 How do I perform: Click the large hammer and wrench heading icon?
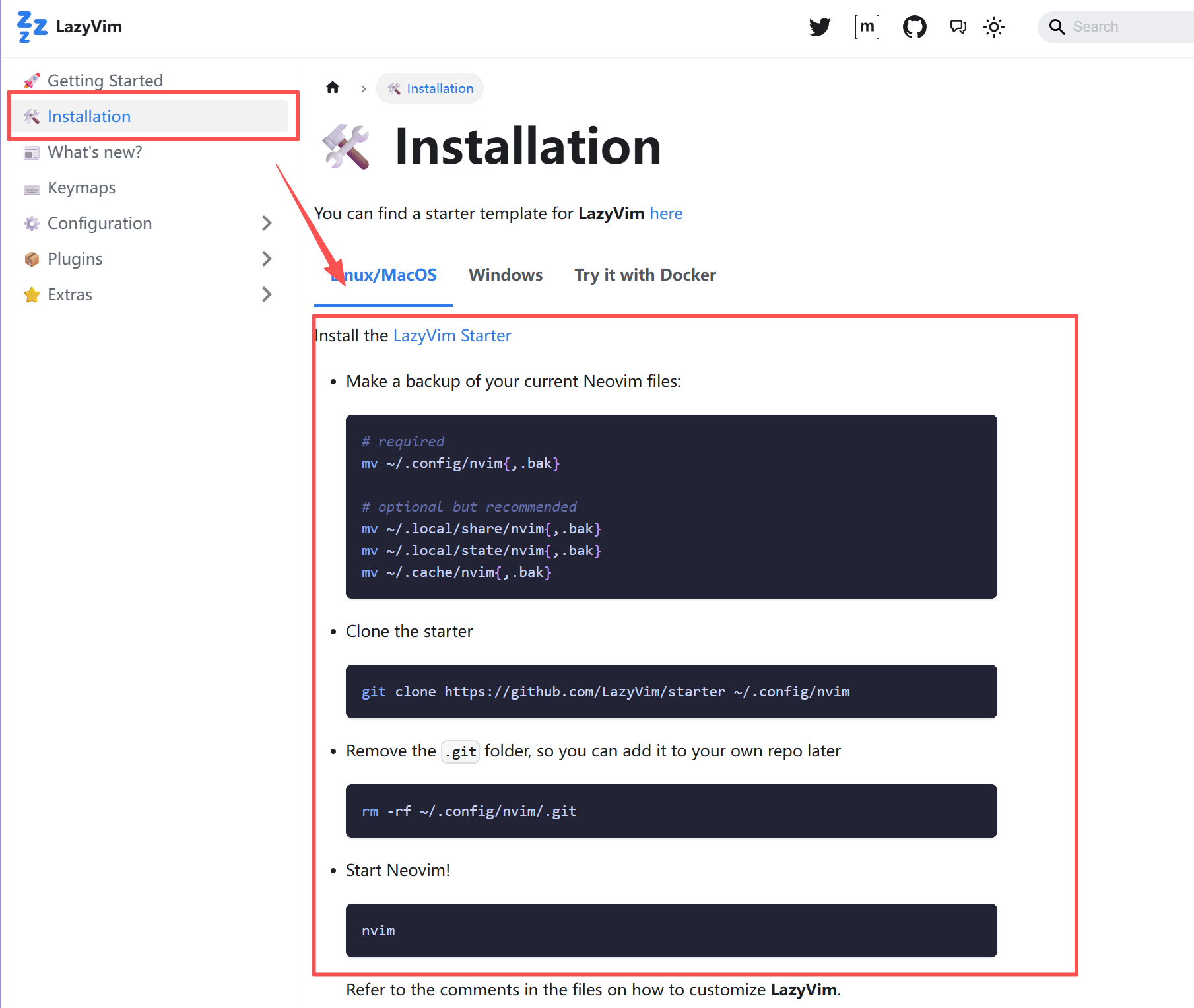(x=346, y=147)
